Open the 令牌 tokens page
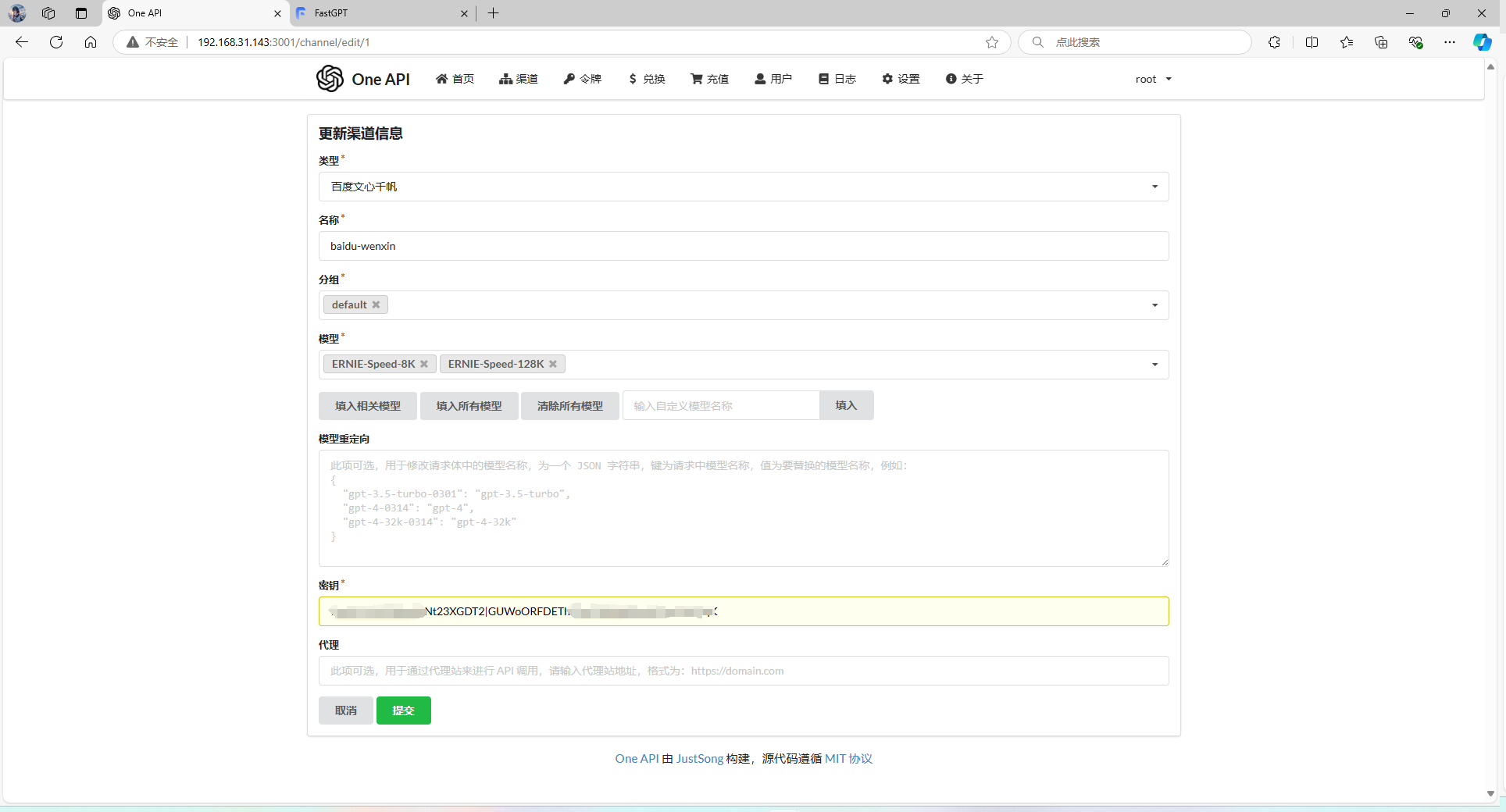Viewport: 1506px width, 812px height. 583,79
